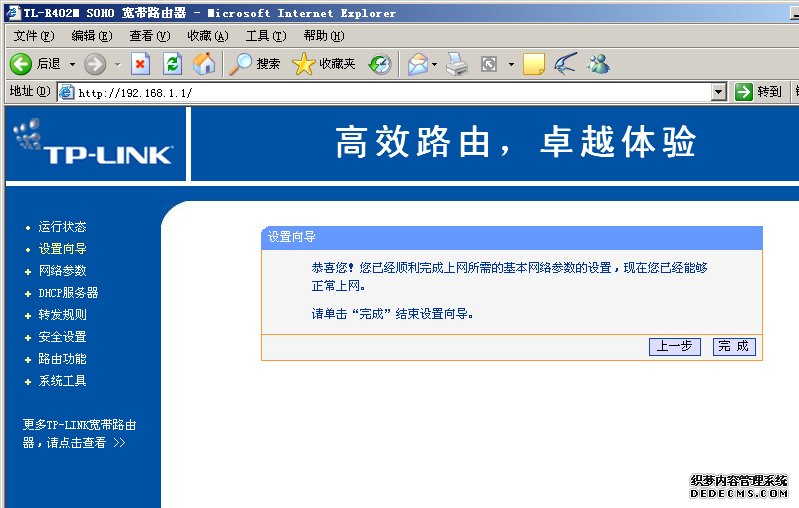Open the Messenger people icon
Screen dimensions: 799x508
[x=598, y=64]
